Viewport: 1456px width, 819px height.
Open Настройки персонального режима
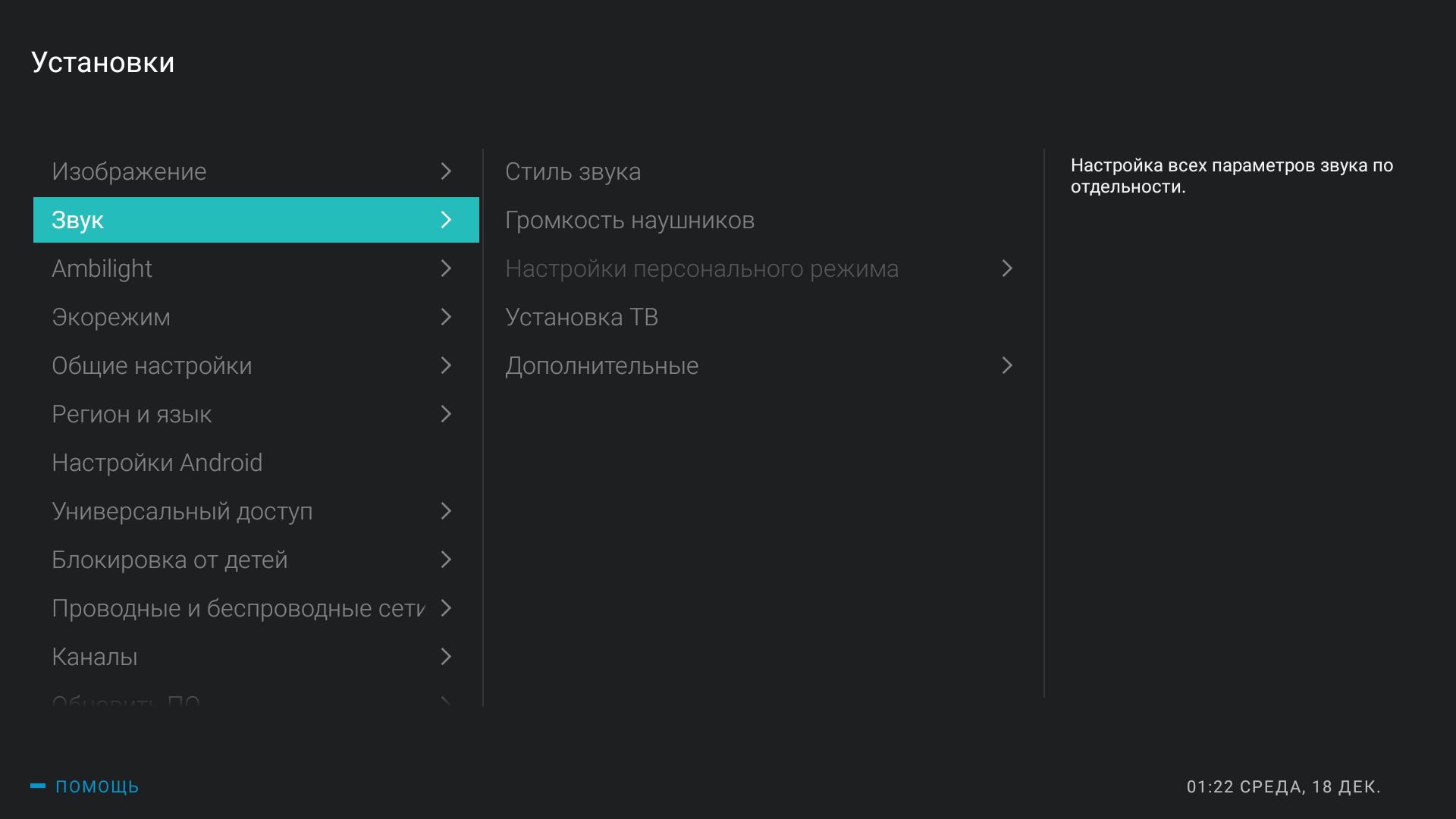(763, 268)
